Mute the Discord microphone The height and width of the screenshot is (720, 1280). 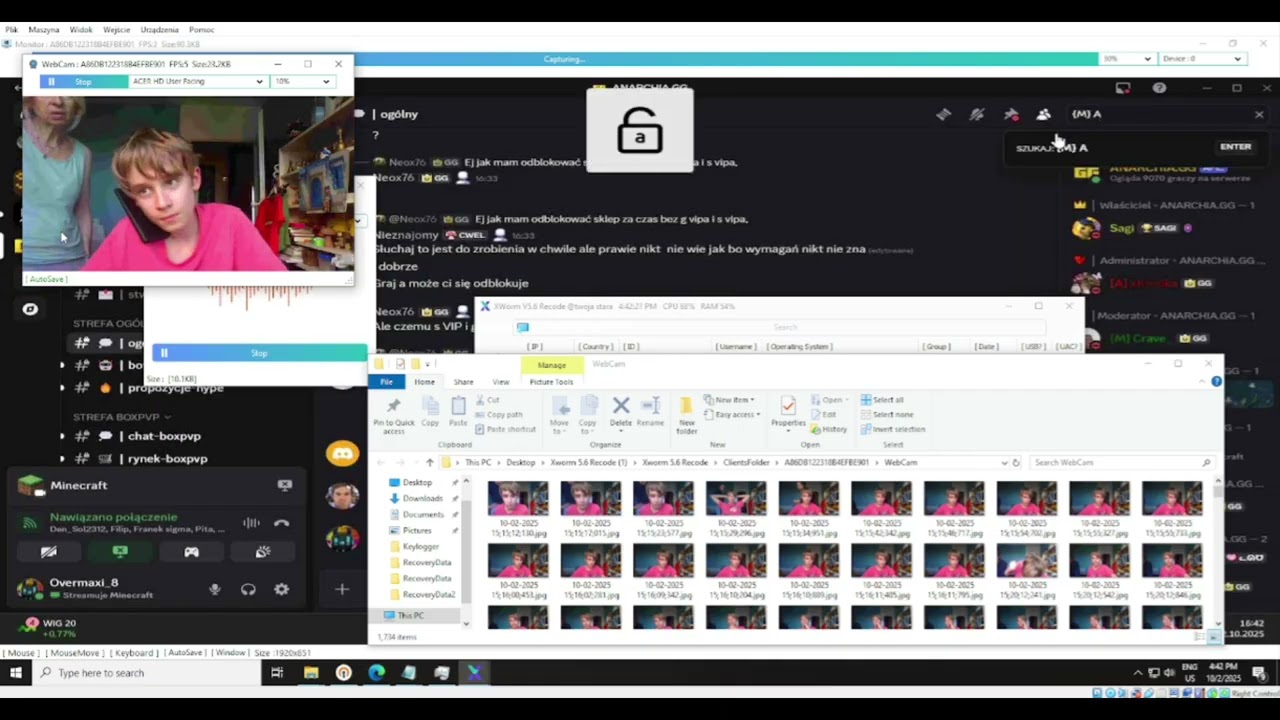click(x=214, y=589)
